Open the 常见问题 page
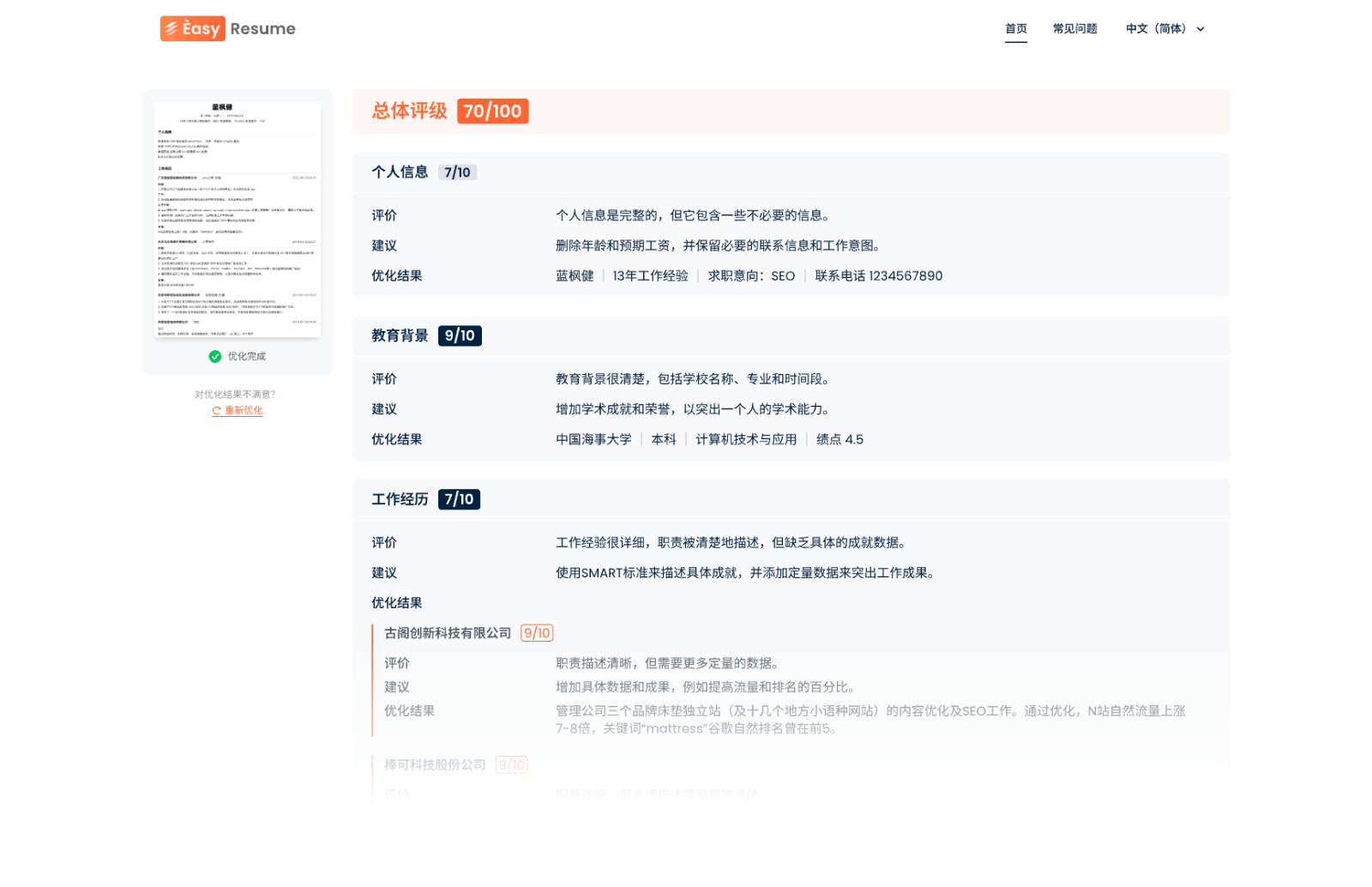Viewport: 1372px width, 887px height. 1074,28
